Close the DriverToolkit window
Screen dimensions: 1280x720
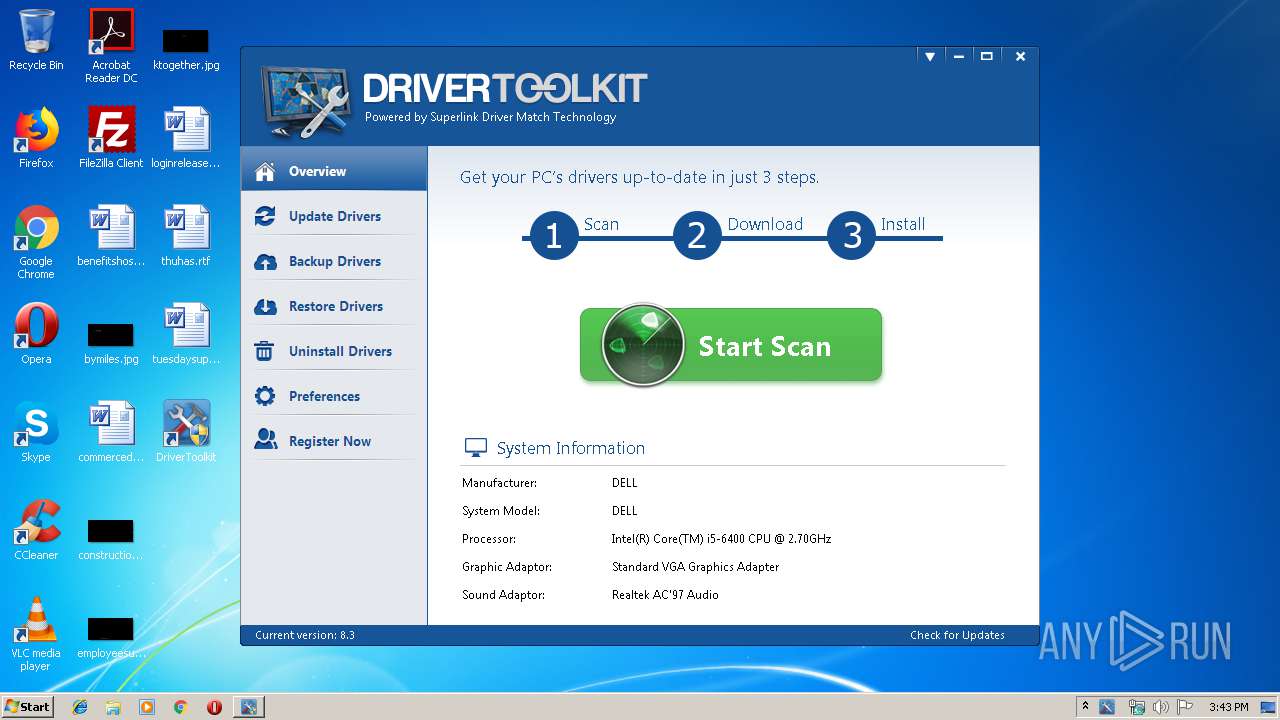(x=1020, y=57)
